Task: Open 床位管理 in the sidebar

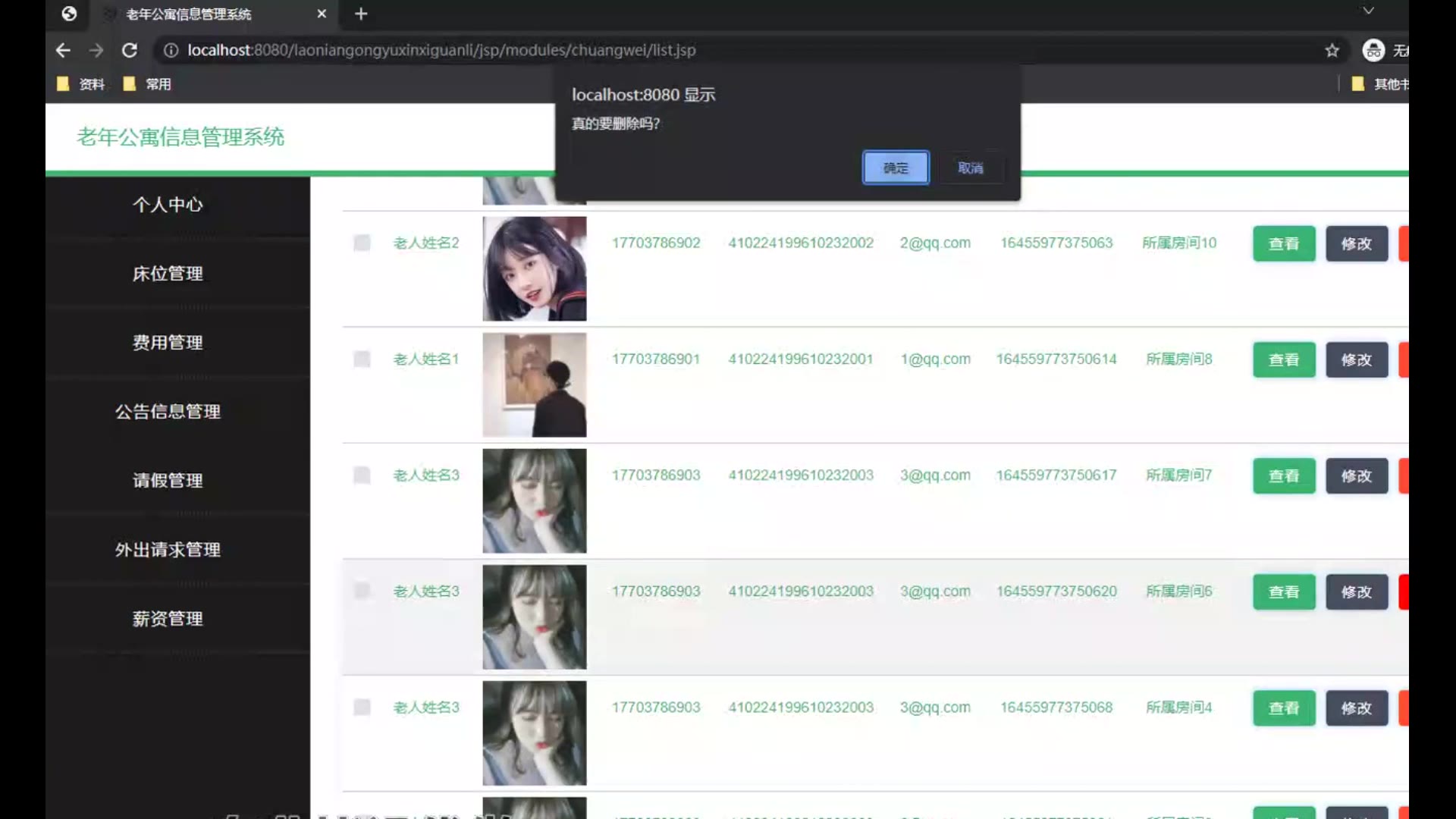Action: coord(168,274)
